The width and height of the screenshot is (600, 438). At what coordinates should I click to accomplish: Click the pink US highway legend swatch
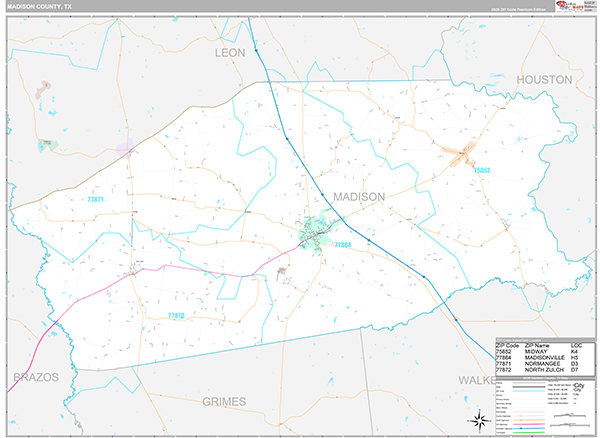529,424
